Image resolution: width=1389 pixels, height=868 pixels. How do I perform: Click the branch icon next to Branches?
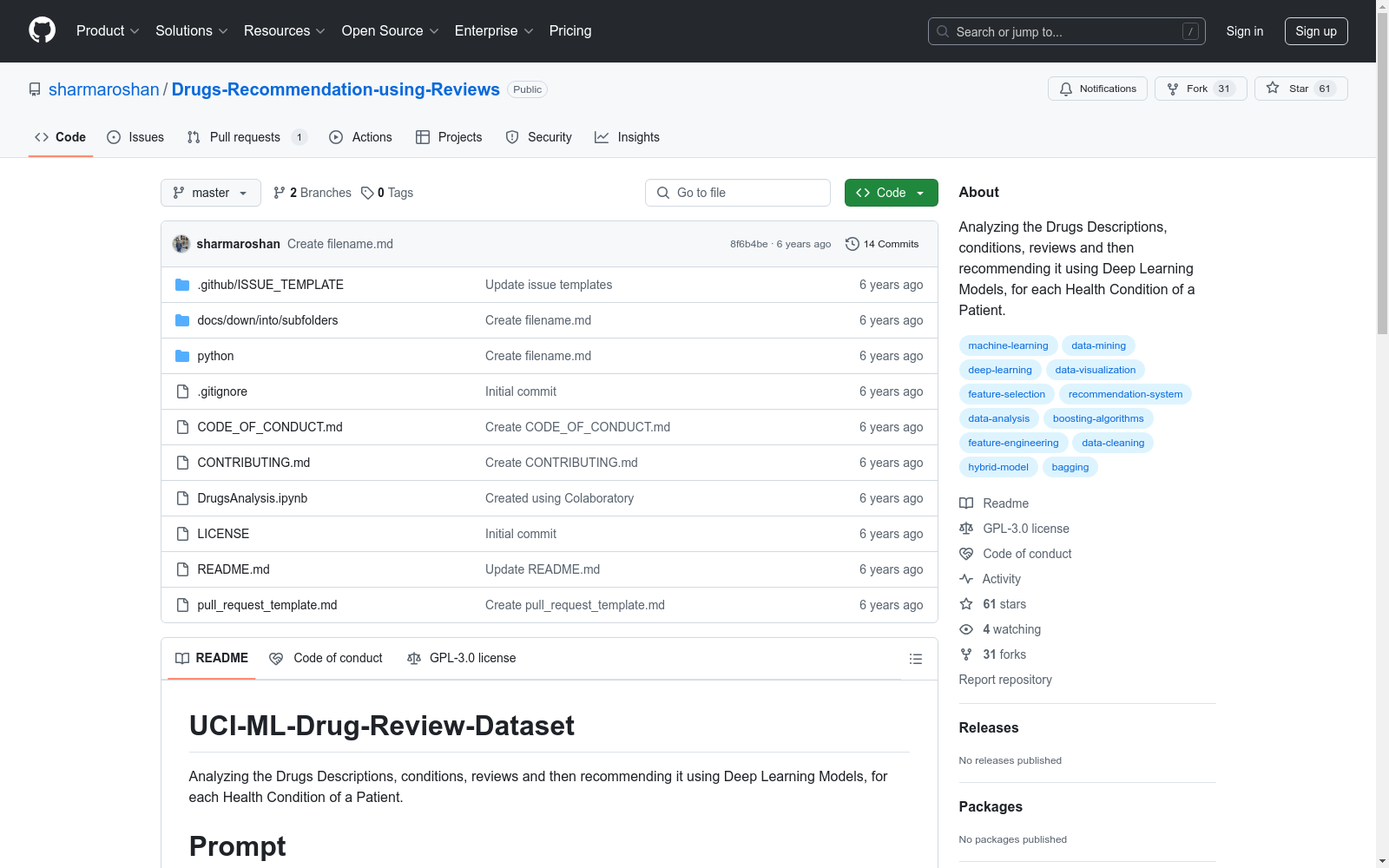coord(280,193)
